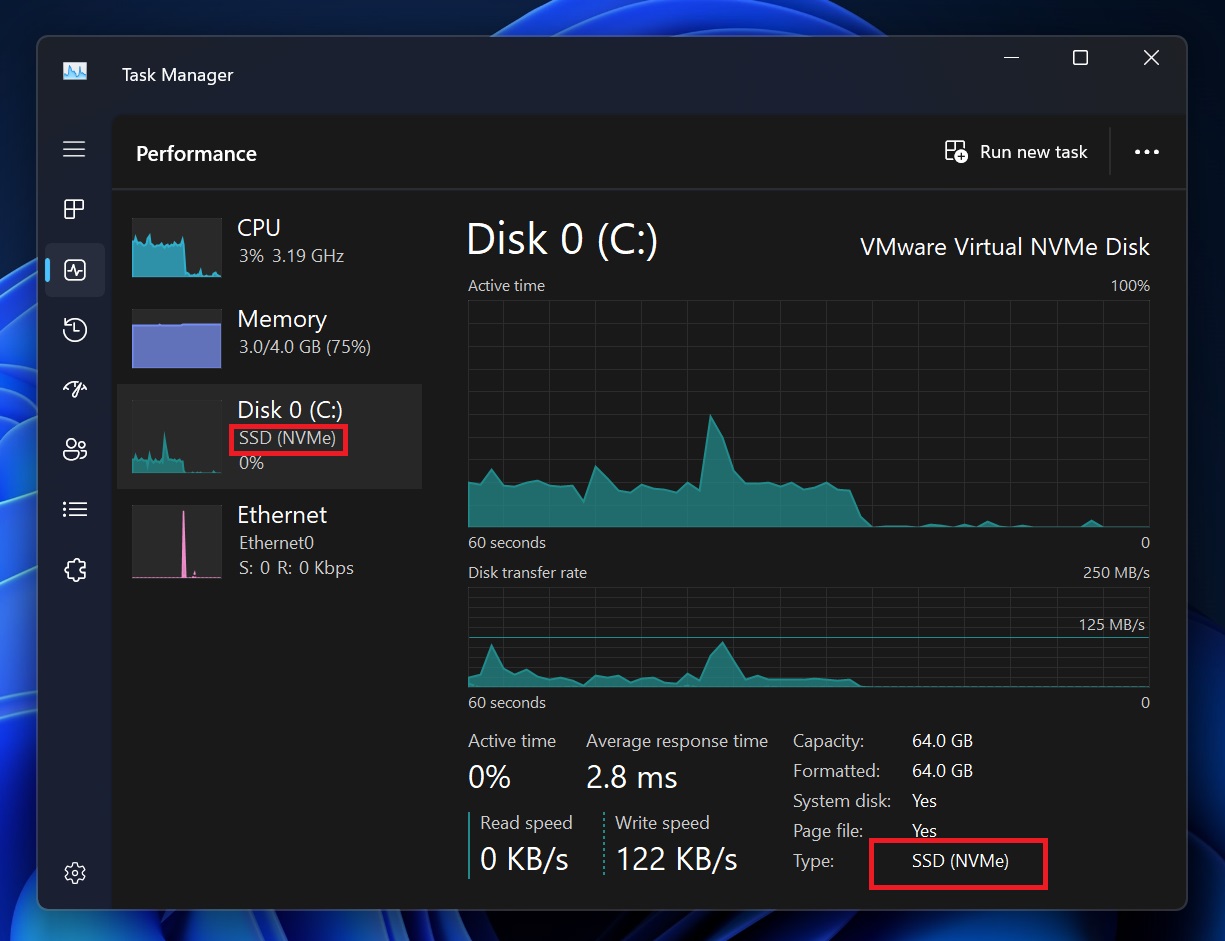Click the Ethernet activity thumbnail graph
This screenshot has width=1225, height=941.
(x=176, y=542)
